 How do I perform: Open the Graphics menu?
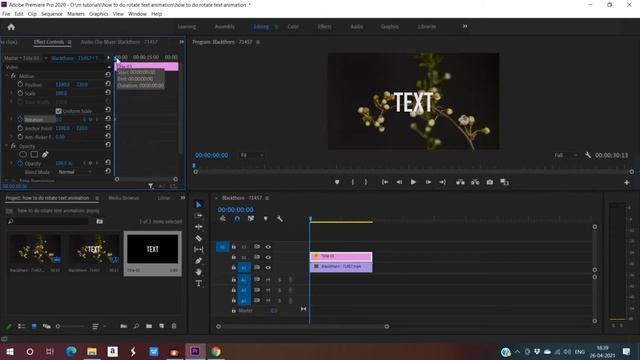pyautogui.click(x=99, y=14)
